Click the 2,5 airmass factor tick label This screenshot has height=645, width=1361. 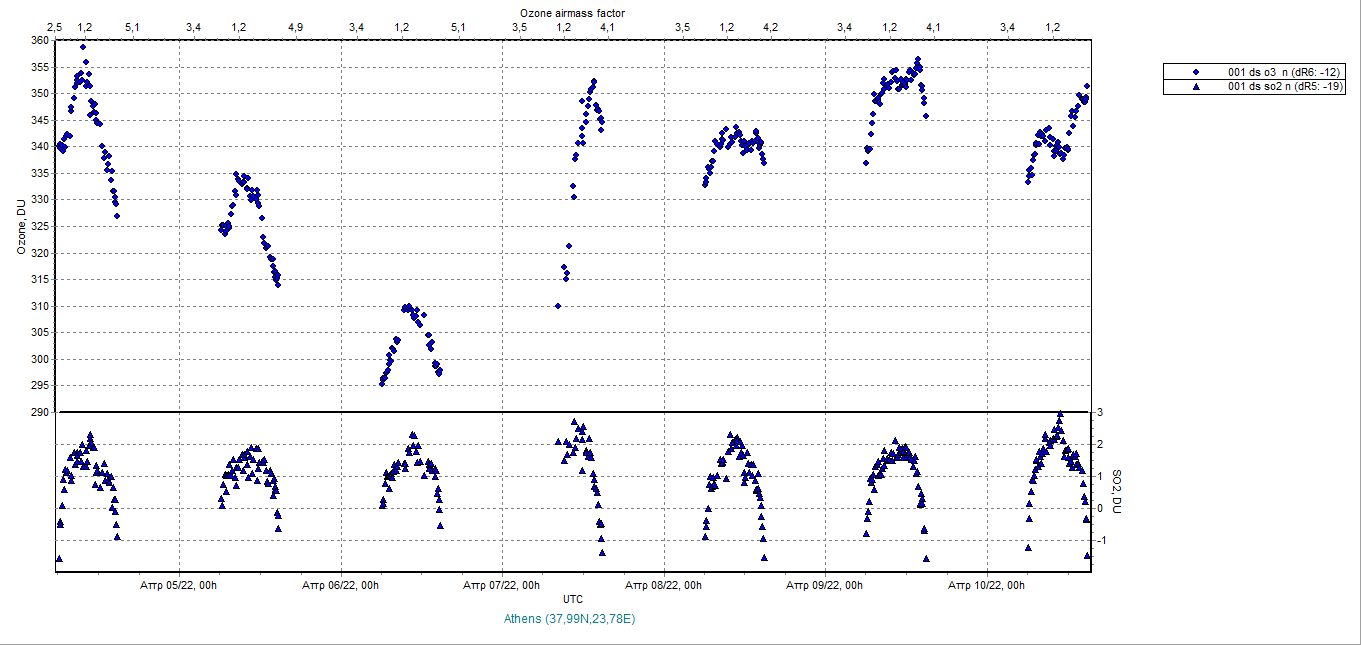coord(56,27)
